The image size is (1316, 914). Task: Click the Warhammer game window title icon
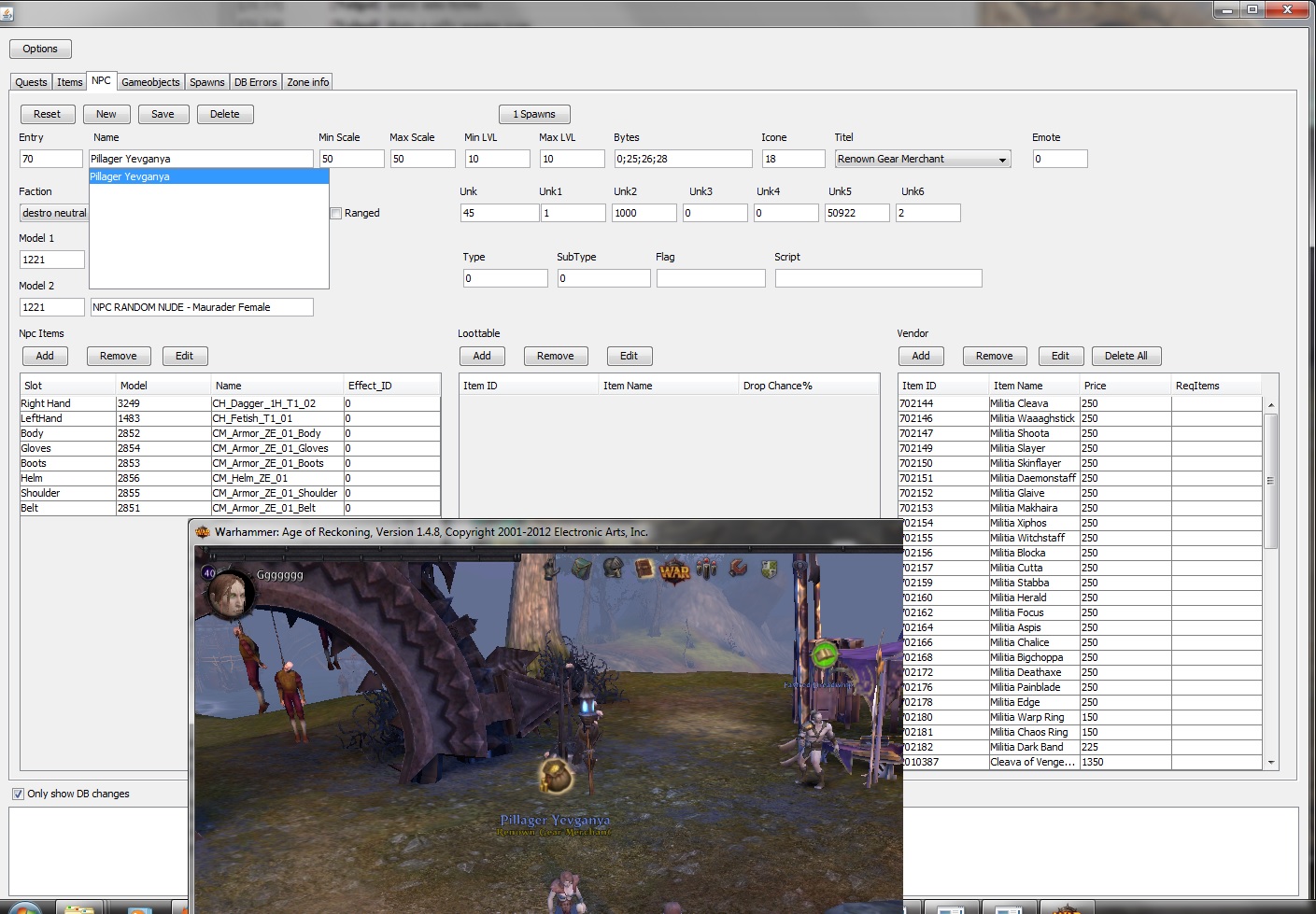pyautogui.click(x=202, y=532)
